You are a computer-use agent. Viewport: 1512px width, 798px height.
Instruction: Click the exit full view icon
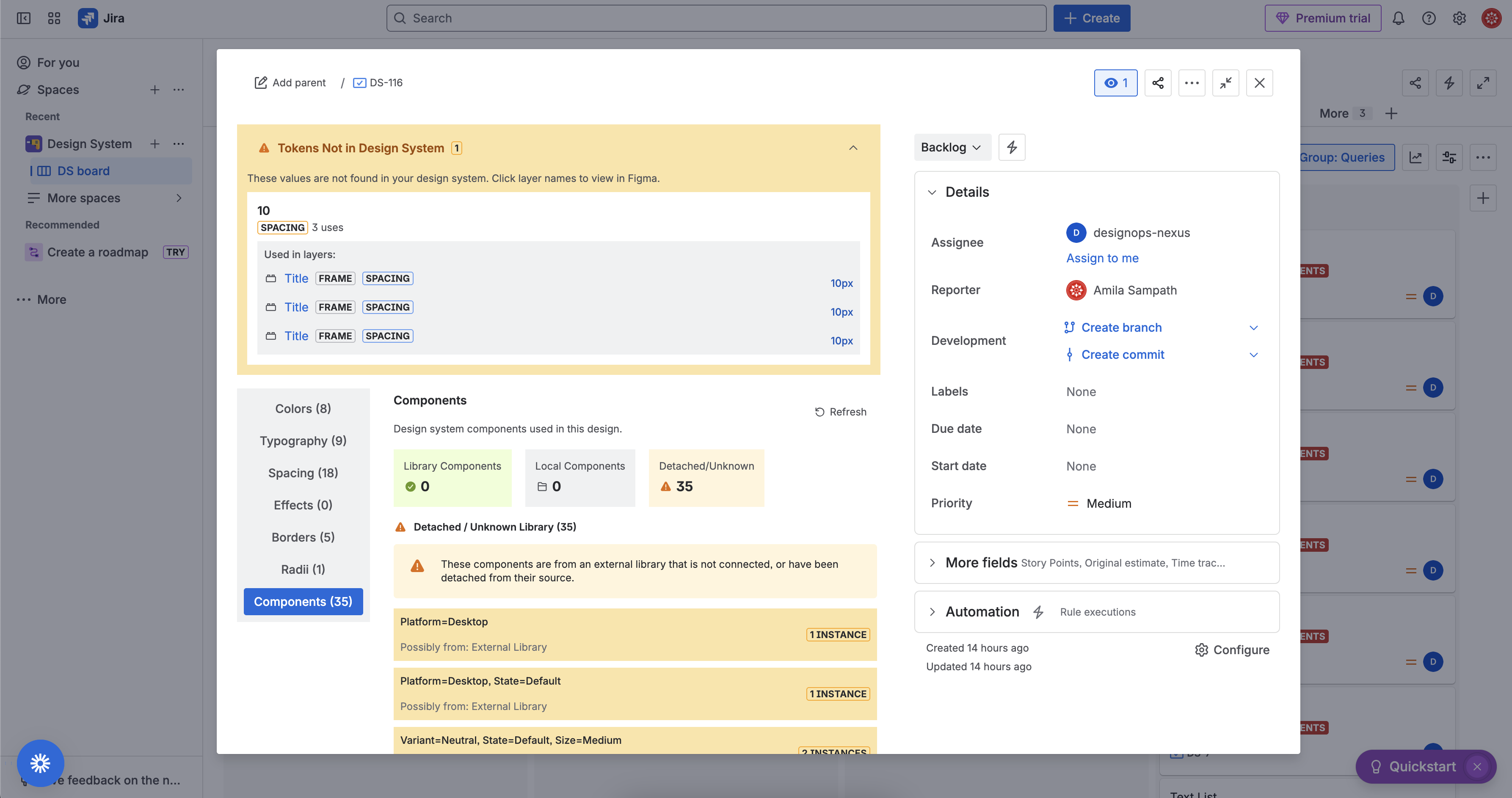[1225, 83]
